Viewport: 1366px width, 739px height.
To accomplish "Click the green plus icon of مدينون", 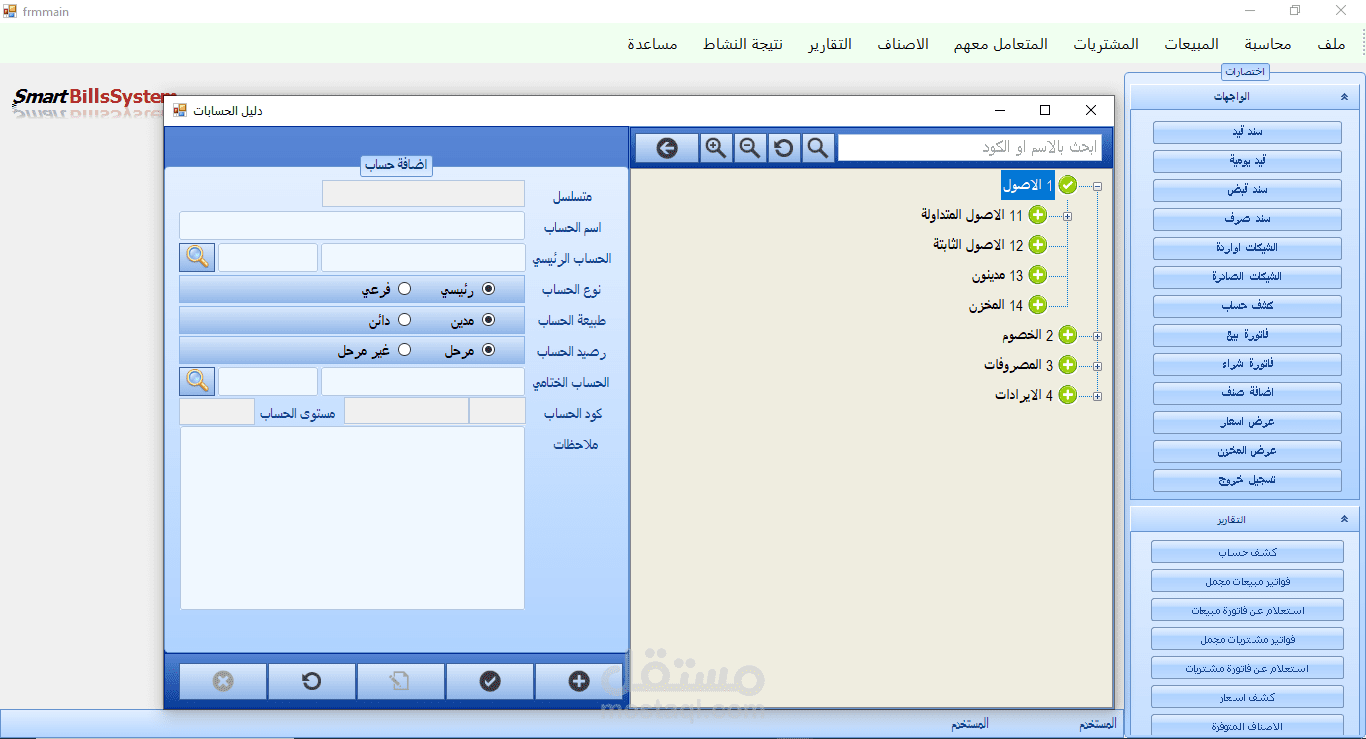I will click(x=1037, y=275).
